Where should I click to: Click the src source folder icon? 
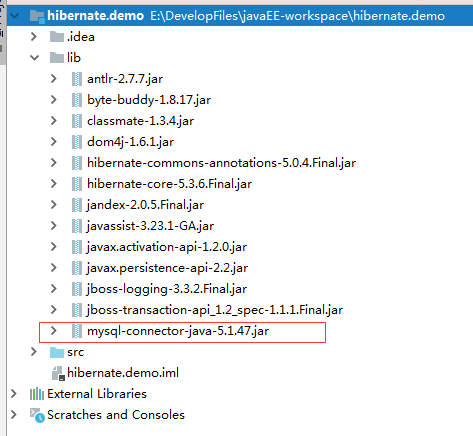57,352
